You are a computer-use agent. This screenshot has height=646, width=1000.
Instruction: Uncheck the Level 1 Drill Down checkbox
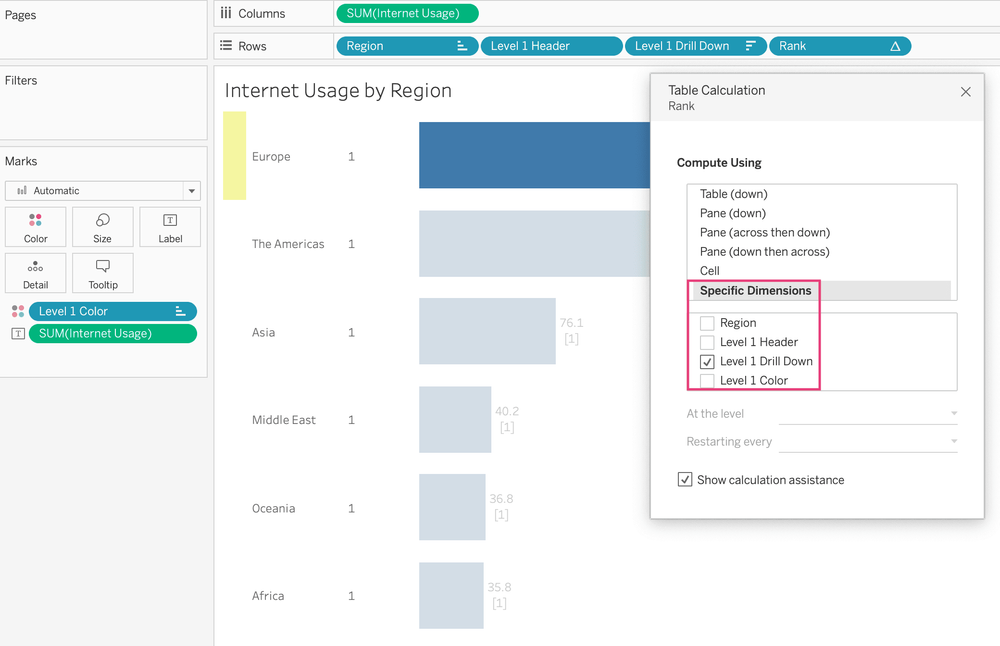click(x=706, y=361)
